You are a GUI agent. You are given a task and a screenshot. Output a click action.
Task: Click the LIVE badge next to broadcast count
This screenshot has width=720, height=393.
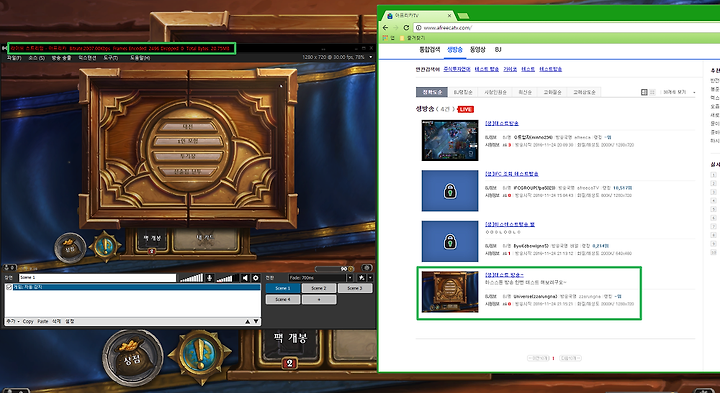point(466,109)
